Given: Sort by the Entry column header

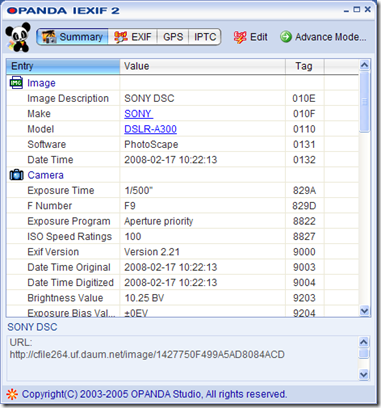Looking at the screenshot, I should coord(63,66).
